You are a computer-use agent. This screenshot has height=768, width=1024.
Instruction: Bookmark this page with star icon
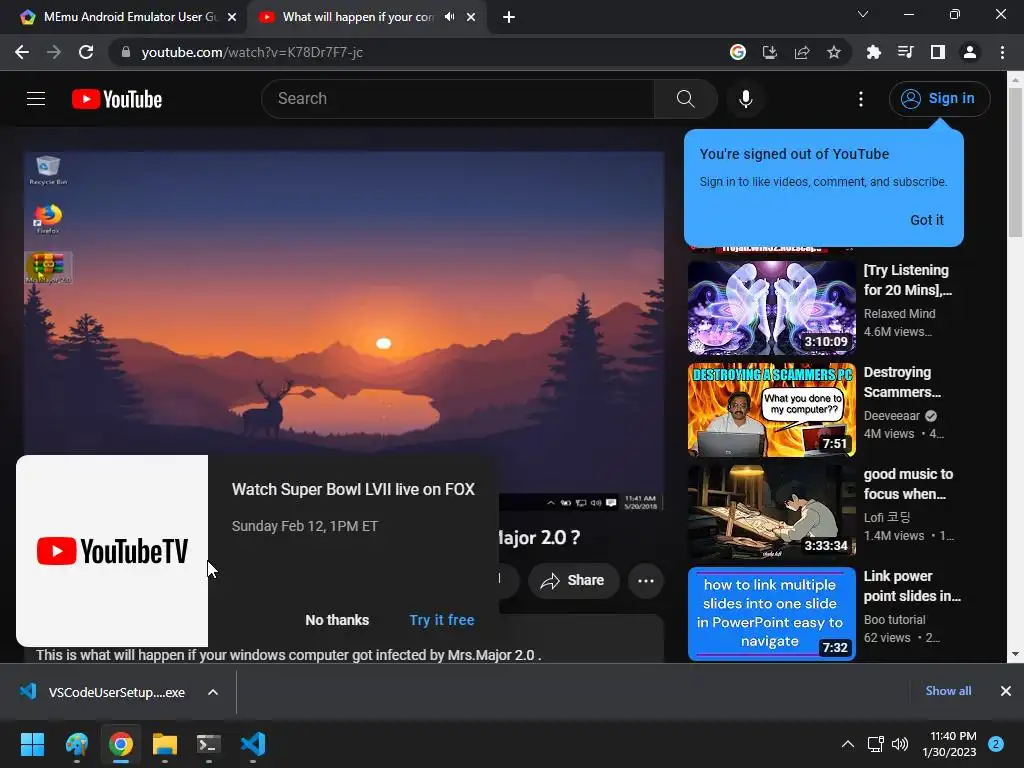834,52
